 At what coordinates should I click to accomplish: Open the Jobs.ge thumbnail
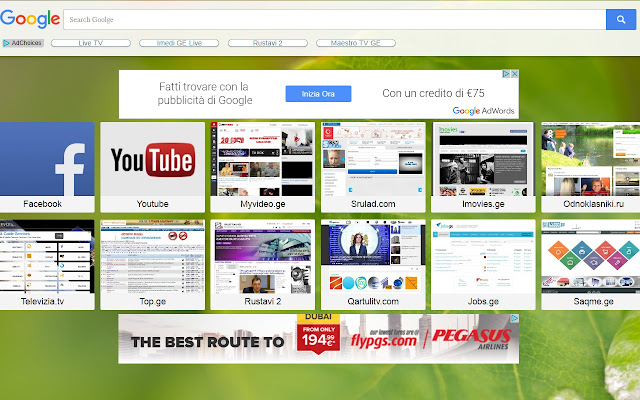point(483,264)
